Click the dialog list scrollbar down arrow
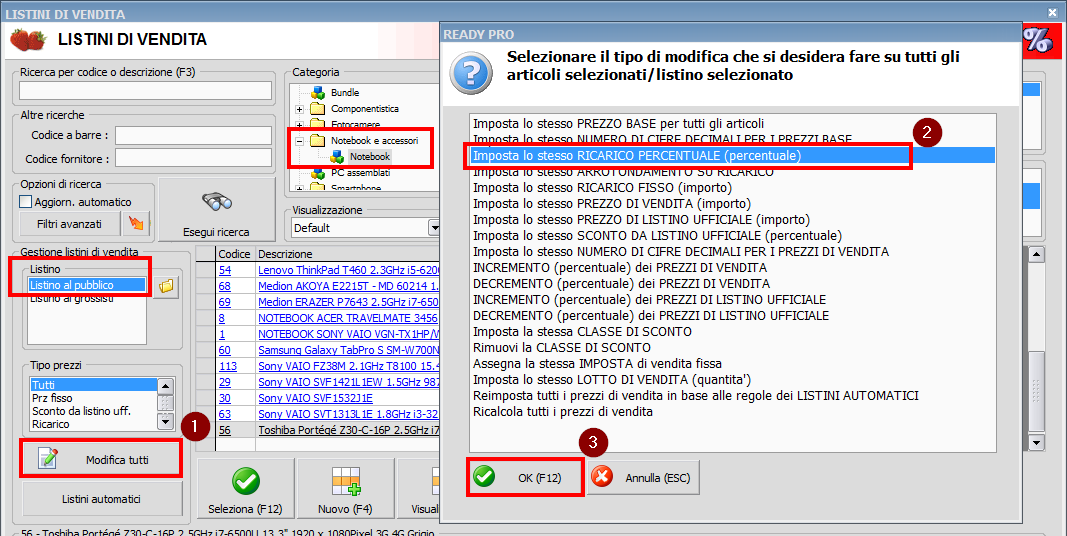This screenshot has height=536, width=1067. click(1036, 443)
